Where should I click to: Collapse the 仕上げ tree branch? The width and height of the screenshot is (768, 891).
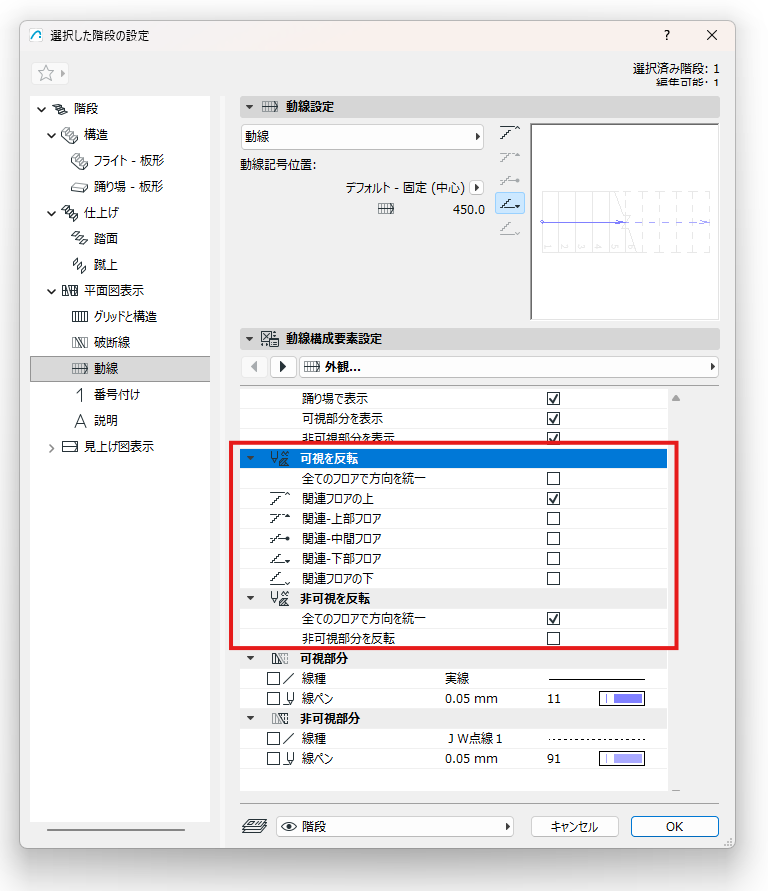52,213
